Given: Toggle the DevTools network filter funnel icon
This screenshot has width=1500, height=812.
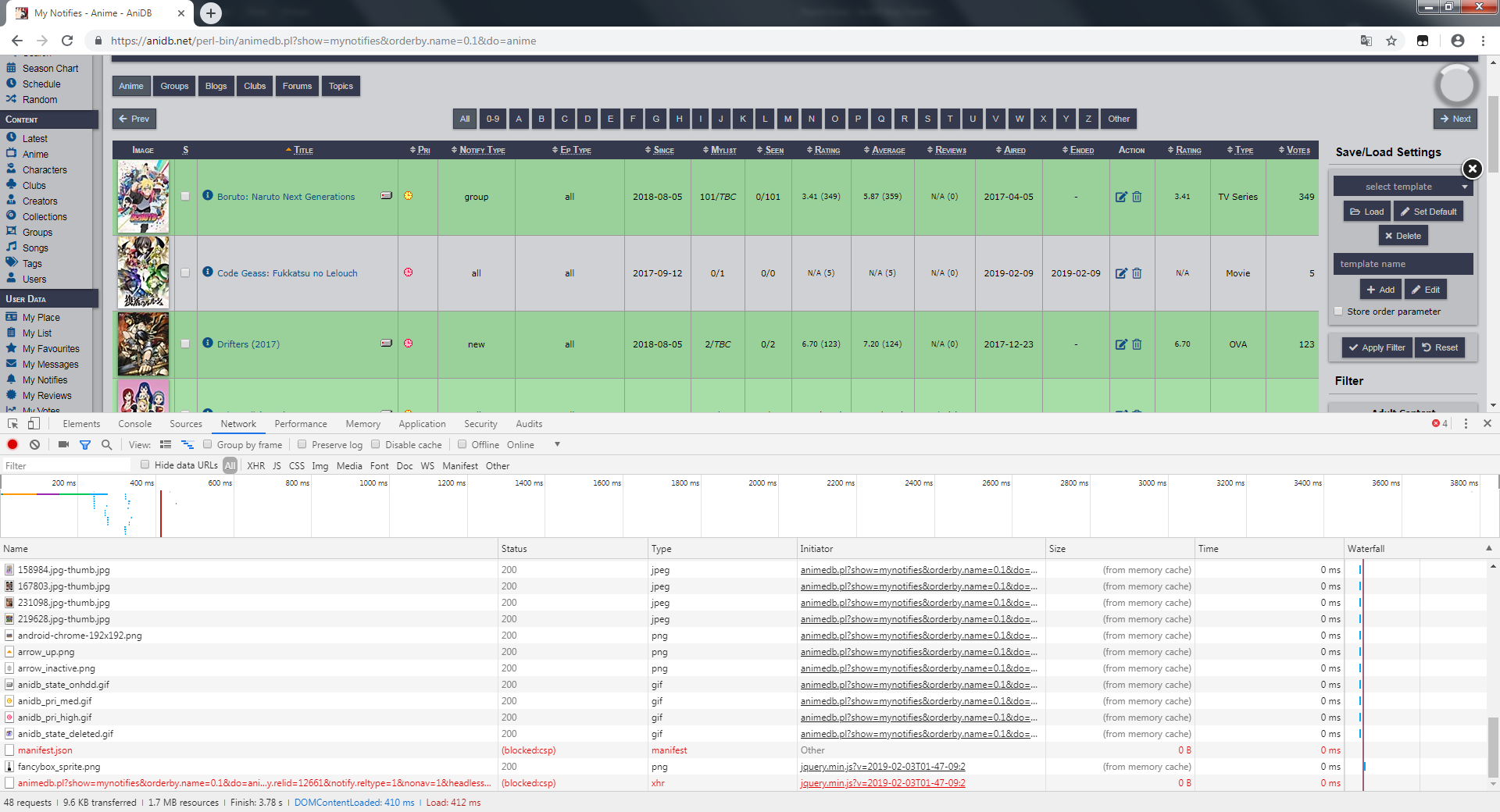Looking at the screenshot, I should click(85, 445).
